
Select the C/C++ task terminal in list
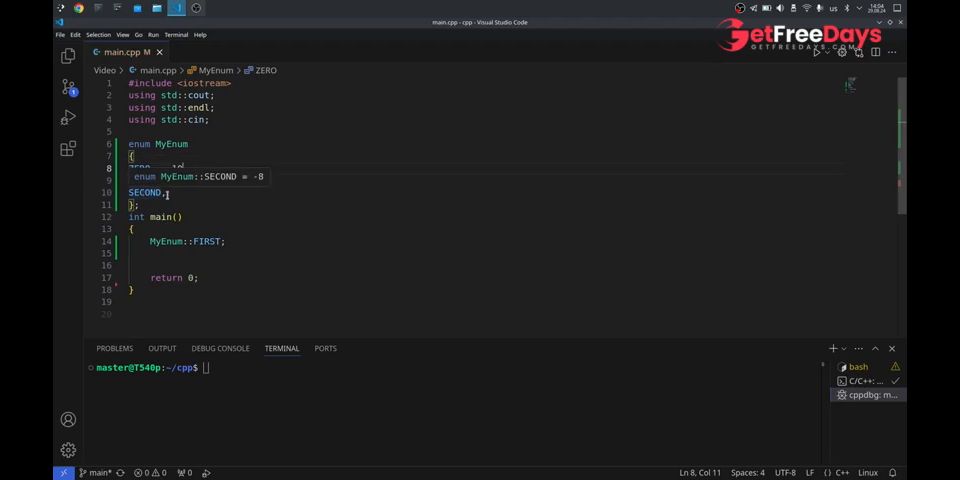point(868,381)
